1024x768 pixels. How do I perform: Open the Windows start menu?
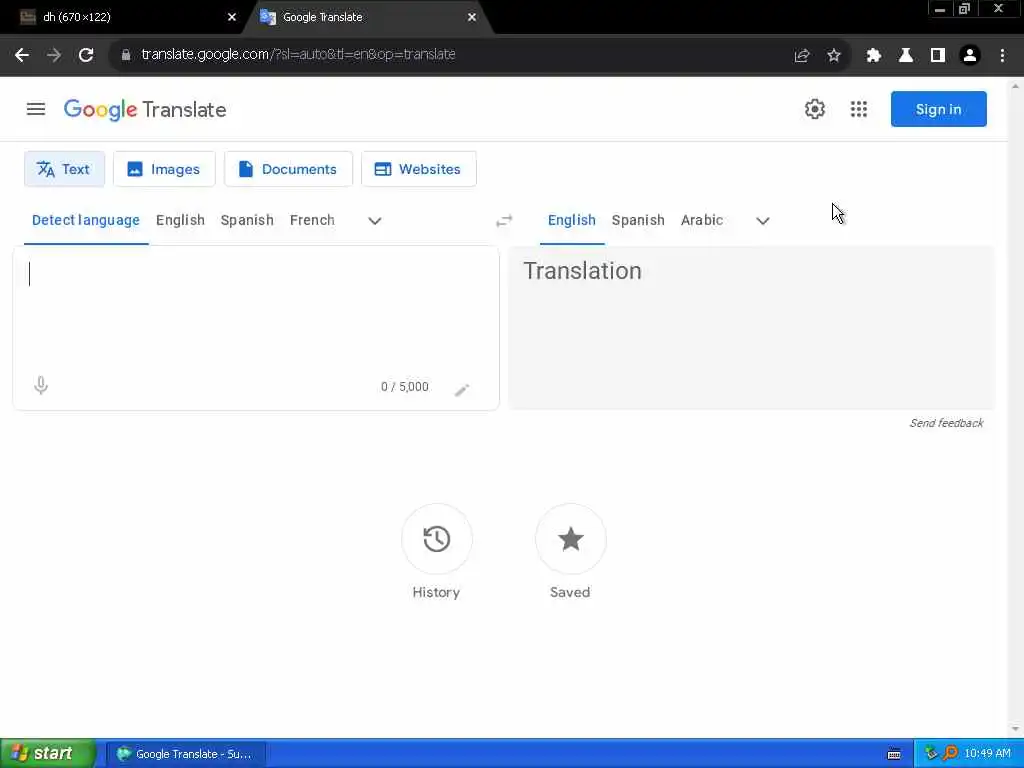(x=48, y=754)
